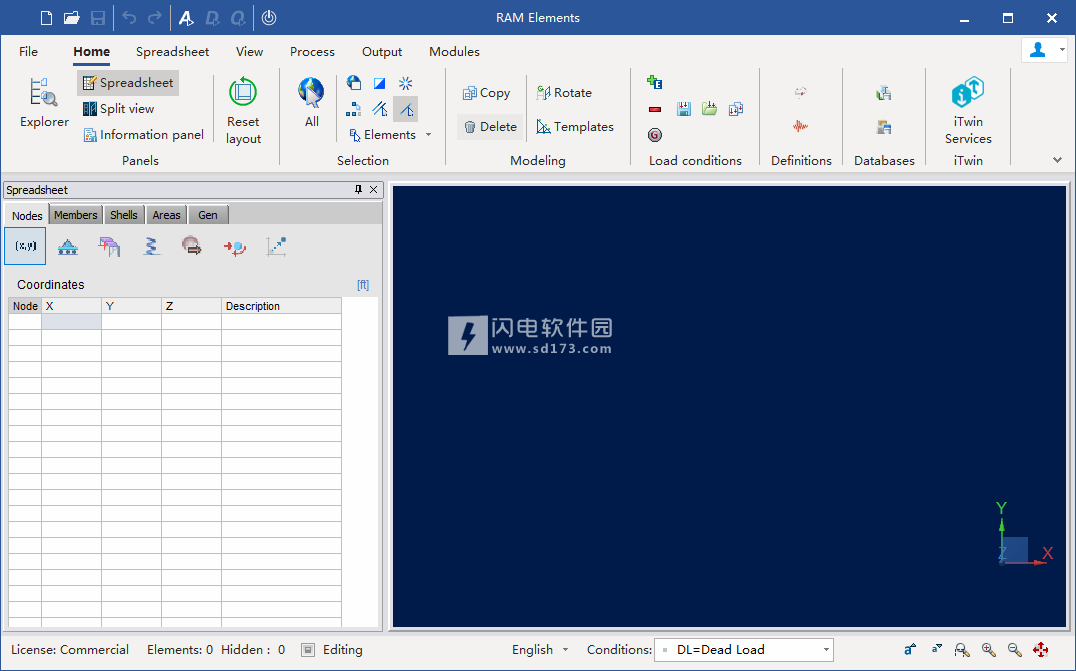The height and width of the screenshot is (671, 1076).
Task: Open the Explorer panel
Action: click(44, 103)
